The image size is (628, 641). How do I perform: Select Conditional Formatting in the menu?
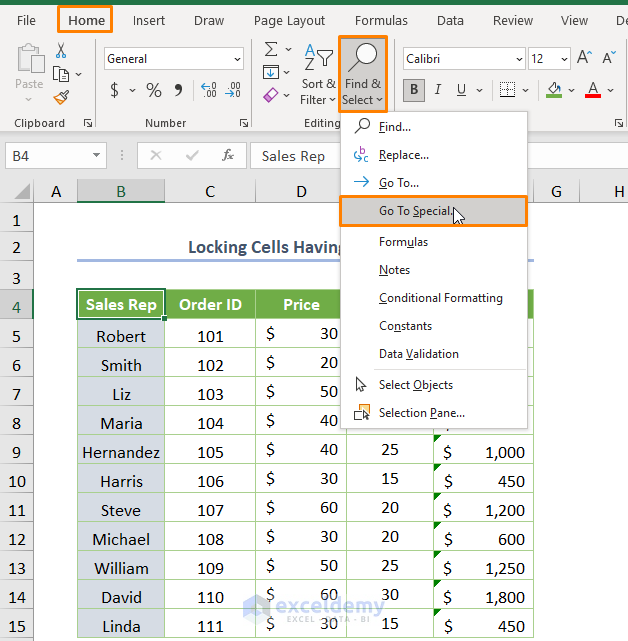[x=440, y=298]
